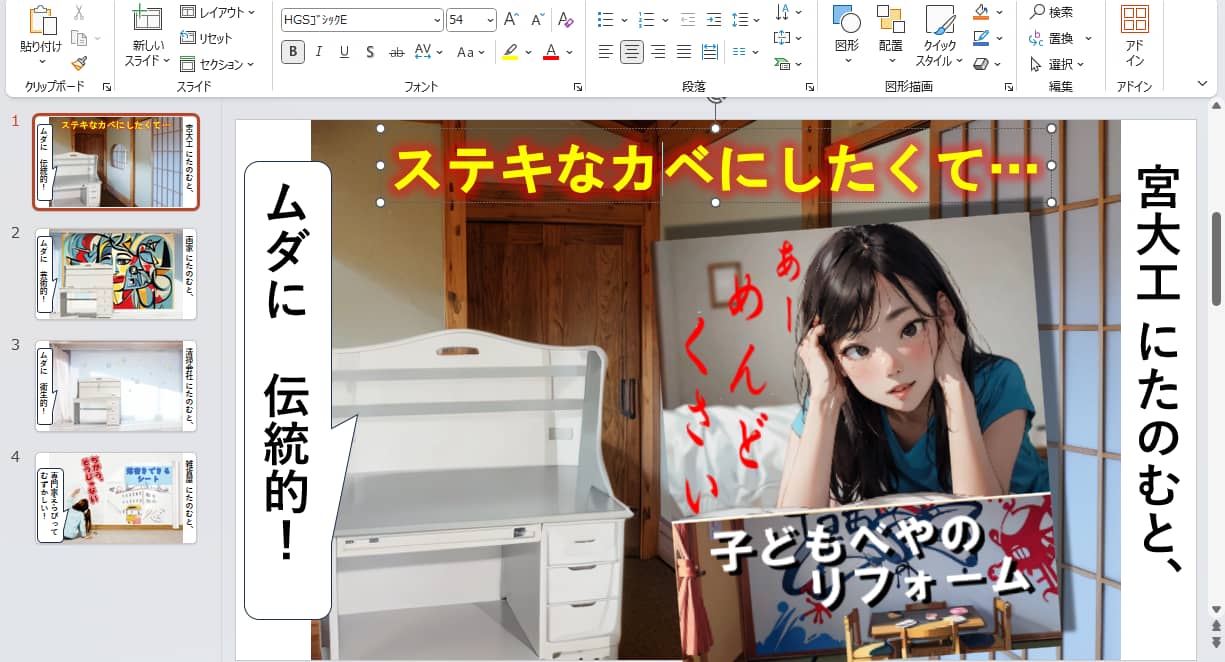Select slide 3 thumbnail in the panel
The image size is (1225, 662).
116,384
